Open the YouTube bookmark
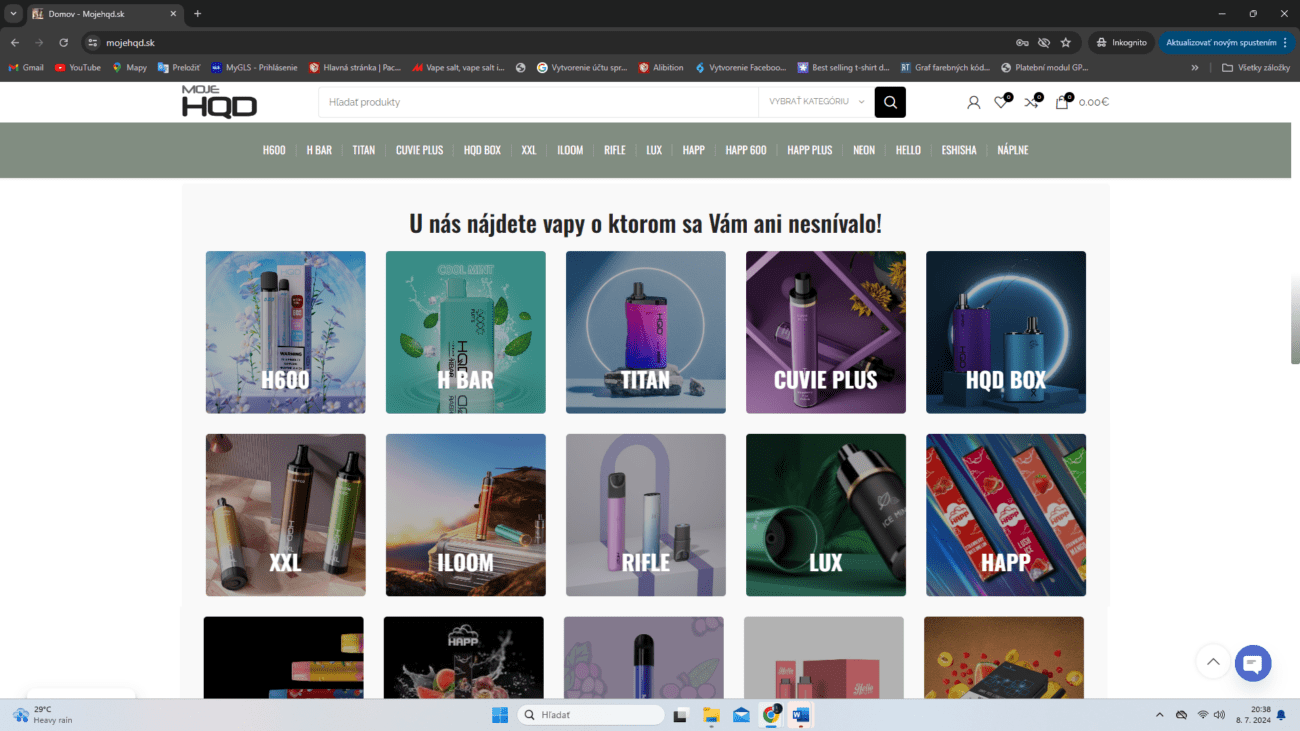Viewport: 1300px width, 731px height. tap(78, 68)
